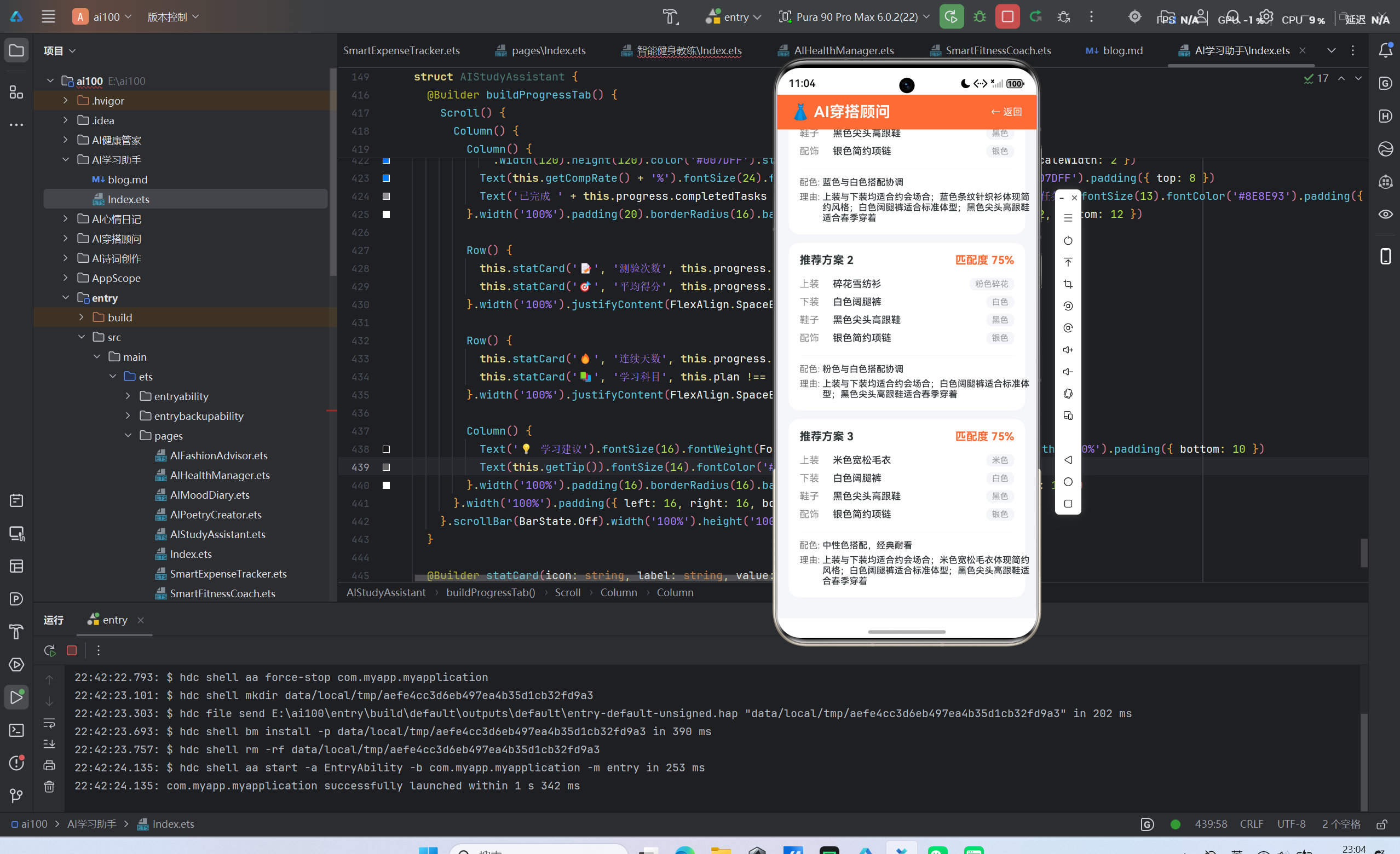Click emulator volume up icon
Image resolution: width=1400 pixels, height=854 pixels.
1068,350
